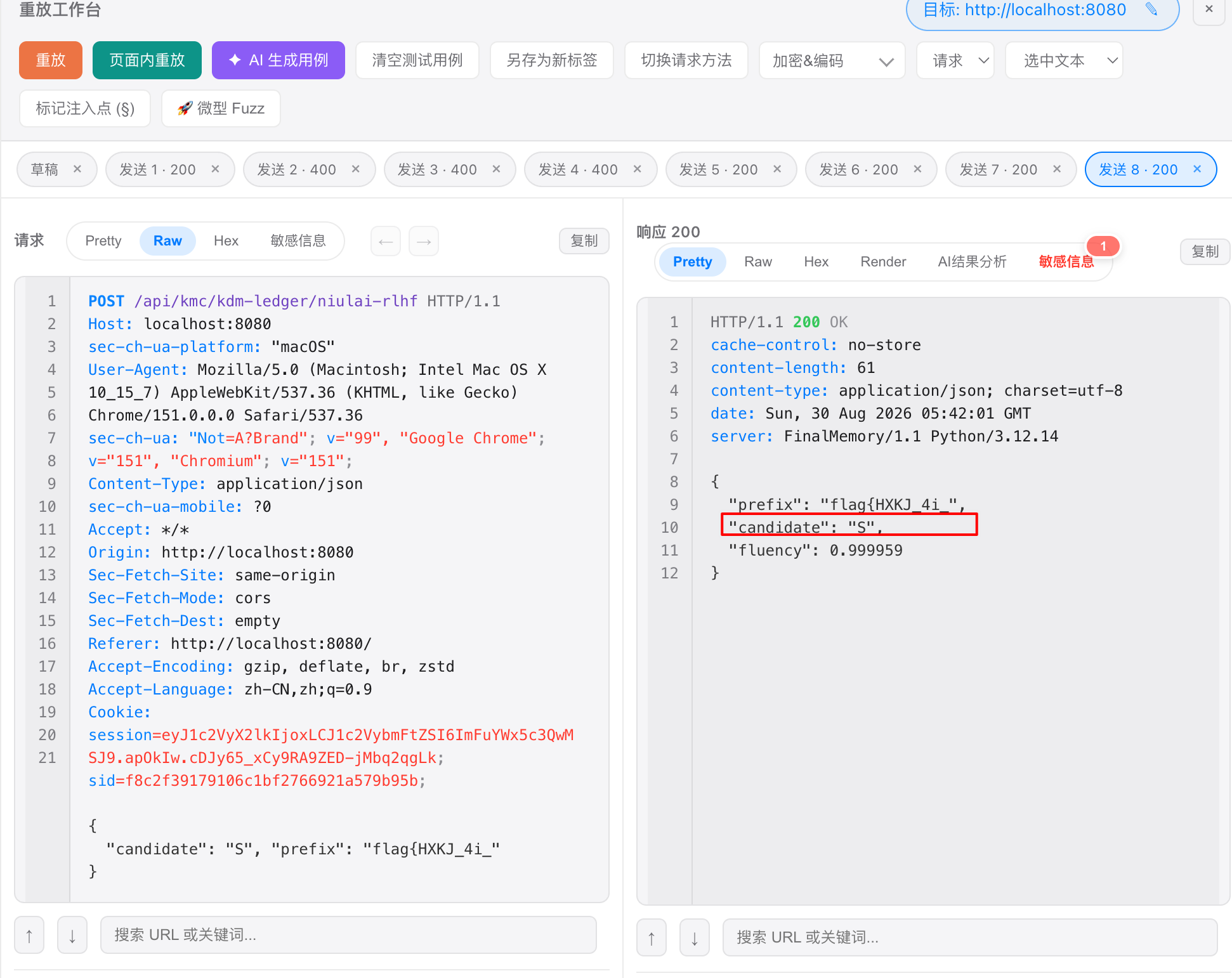
Task: Copy the request with 复制 button
Action: [584, 241]
